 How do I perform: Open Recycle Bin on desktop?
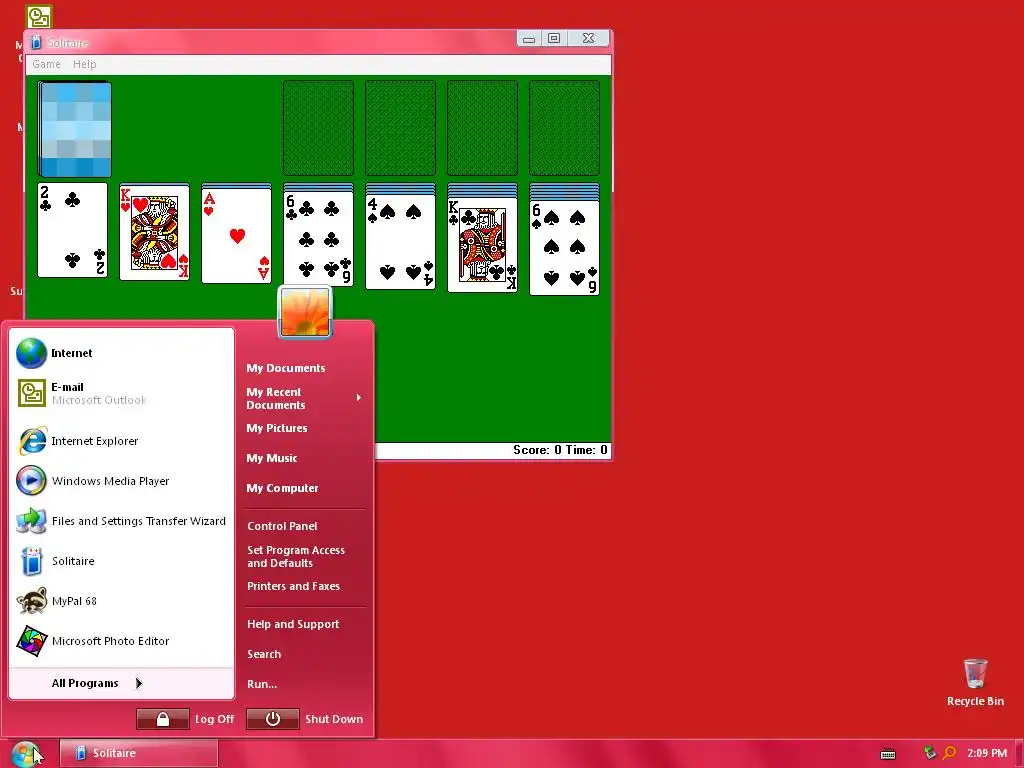pos(975,682)
